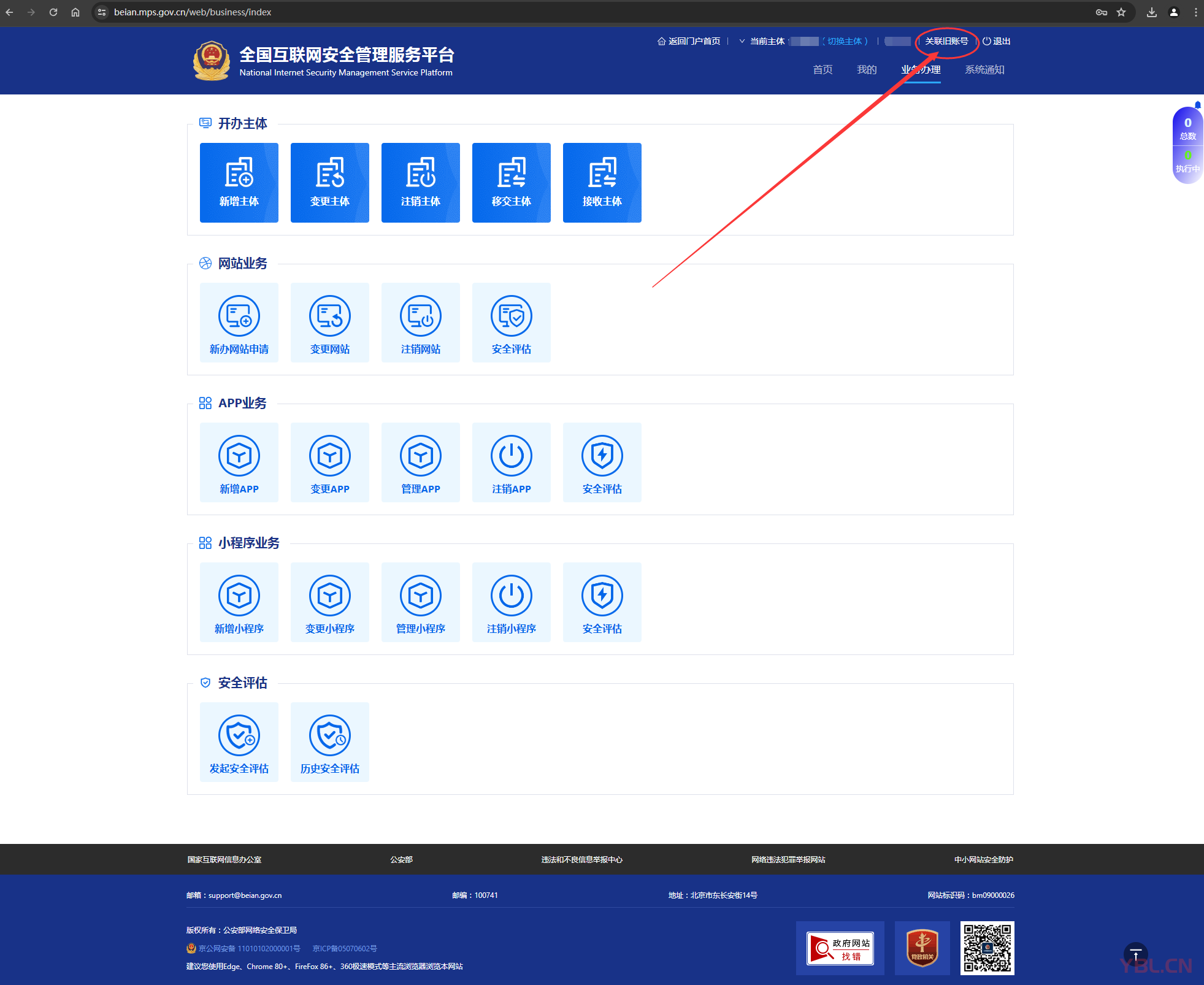Click the scroll-to-top arrow button
Image resolution: width=1204 pixels, height=985 pixels.
point(1135,954)
